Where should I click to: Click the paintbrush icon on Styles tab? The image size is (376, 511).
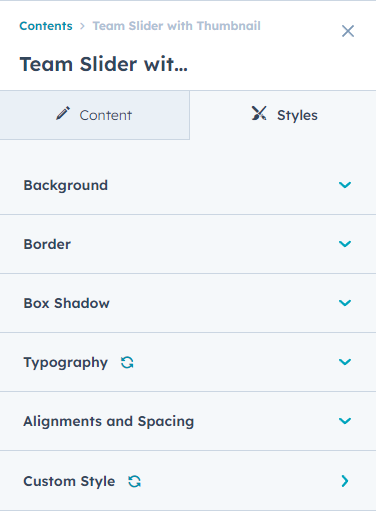[x=259, y=113]
